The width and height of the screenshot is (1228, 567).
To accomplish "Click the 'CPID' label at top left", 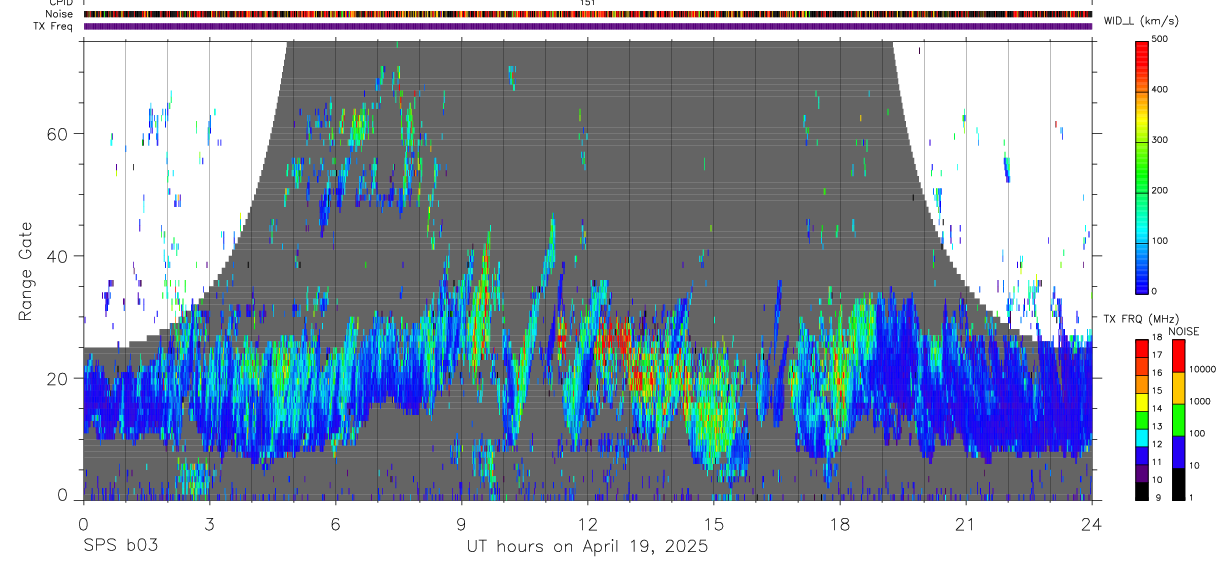I will click(x=60, y=3).
